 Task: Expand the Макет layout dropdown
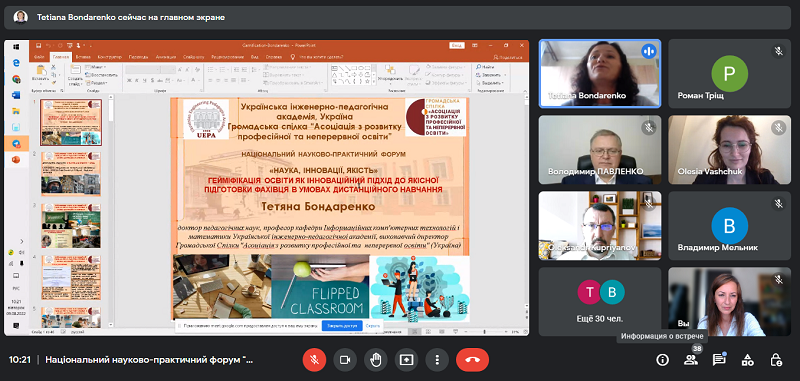(x=96, y=67)
